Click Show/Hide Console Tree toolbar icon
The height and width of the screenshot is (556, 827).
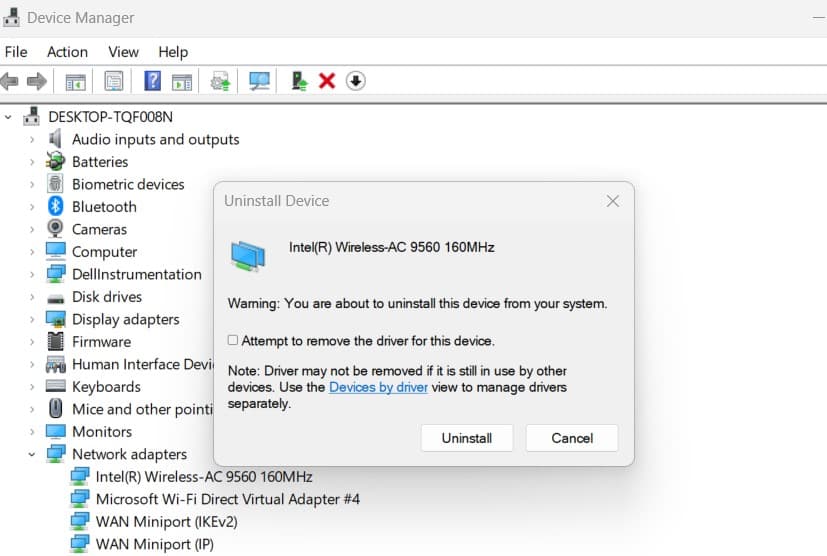(x=75, y=82)
